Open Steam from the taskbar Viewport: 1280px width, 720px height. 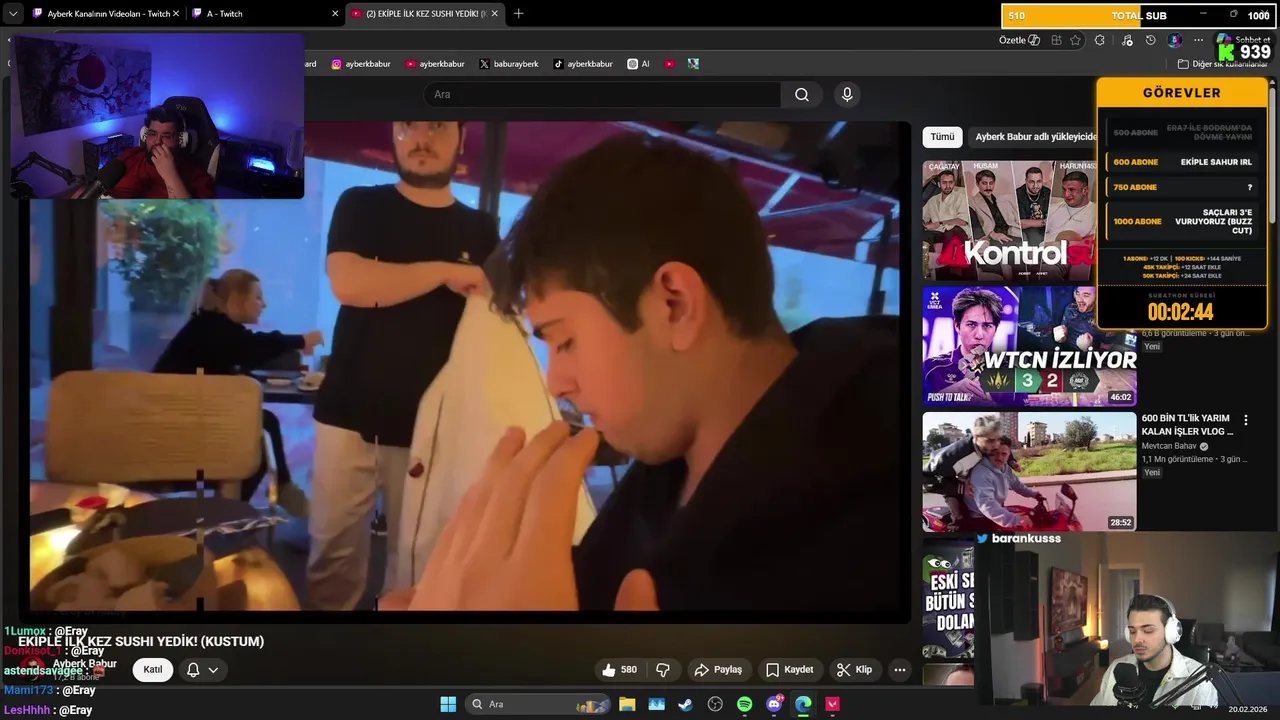(685, 704)
